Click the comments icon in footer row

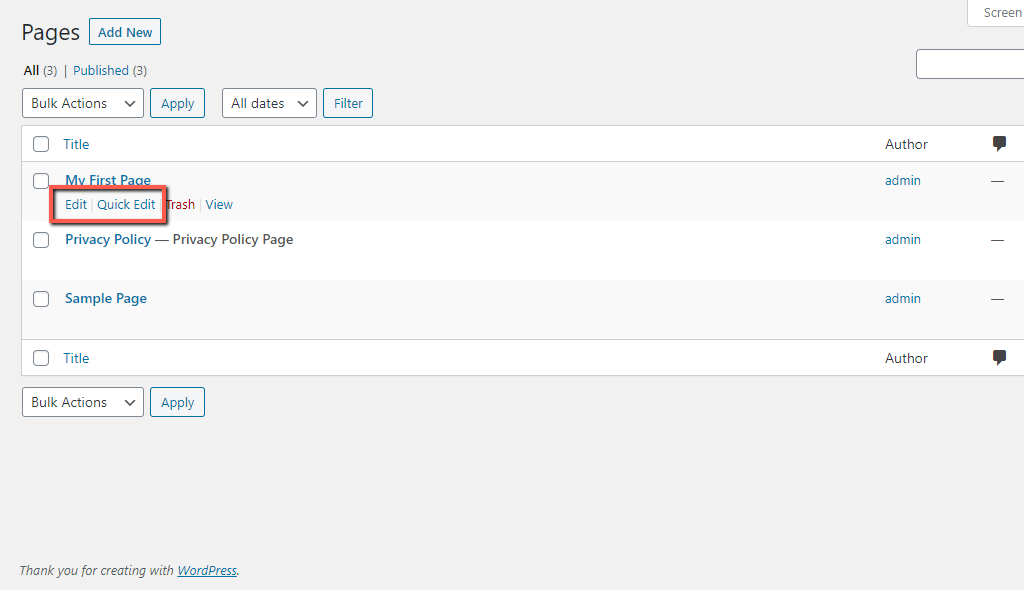click(999, 357)
